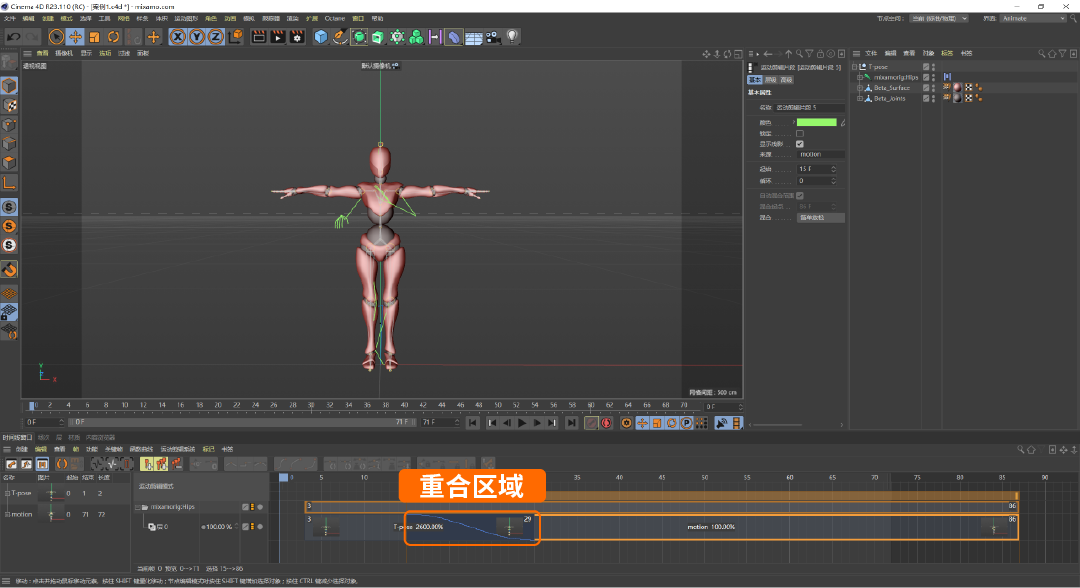Toggle the Y axis lock

coord(197,36)
